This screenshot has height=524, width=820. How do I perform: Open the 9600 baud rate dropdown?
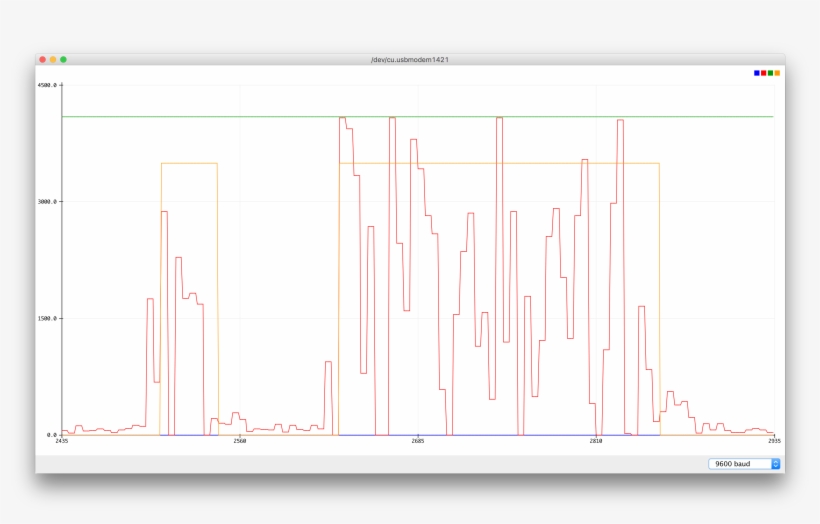[x=744, y=464]
